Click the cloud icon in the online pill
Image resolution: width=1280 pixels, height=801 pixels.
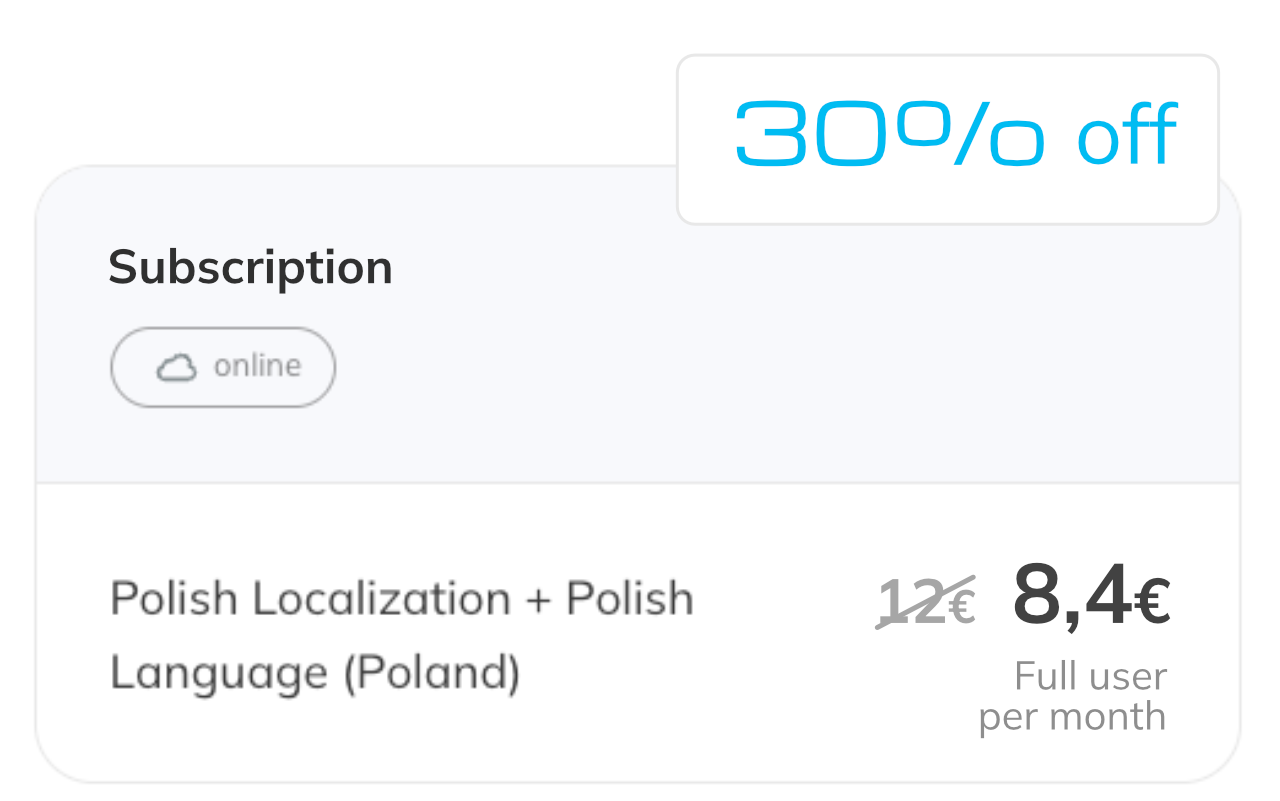coord(176,368)
